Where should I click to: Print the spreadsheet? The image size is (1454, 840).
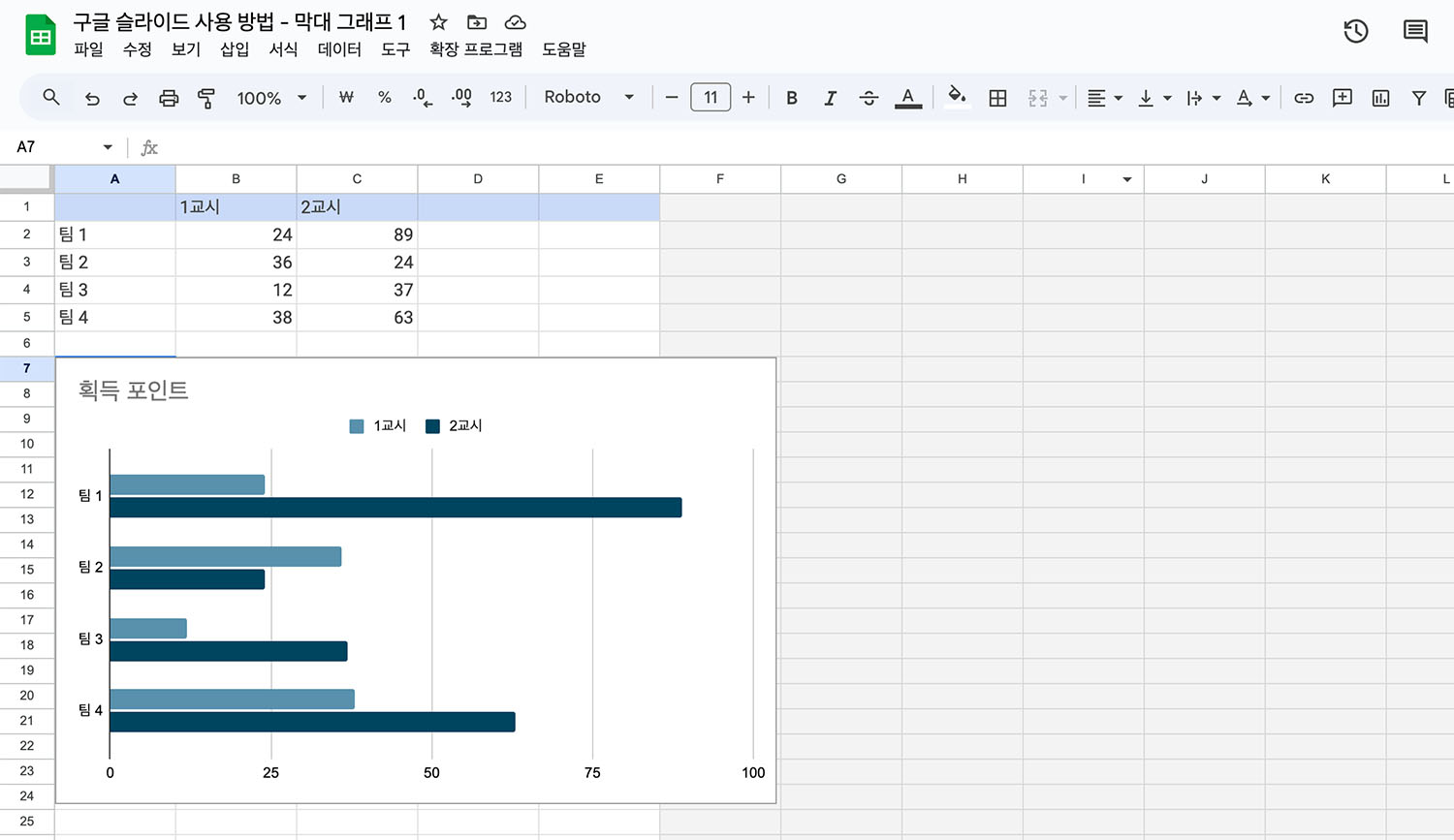[169, 98]
